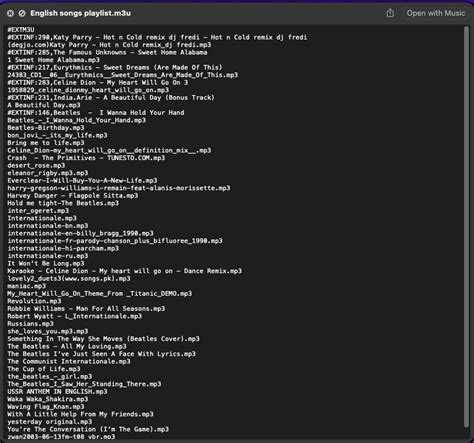Click the line 'Beatles-Birthday.mp3'
Viewport: 474px width, 443px height.
pos(46,128)
